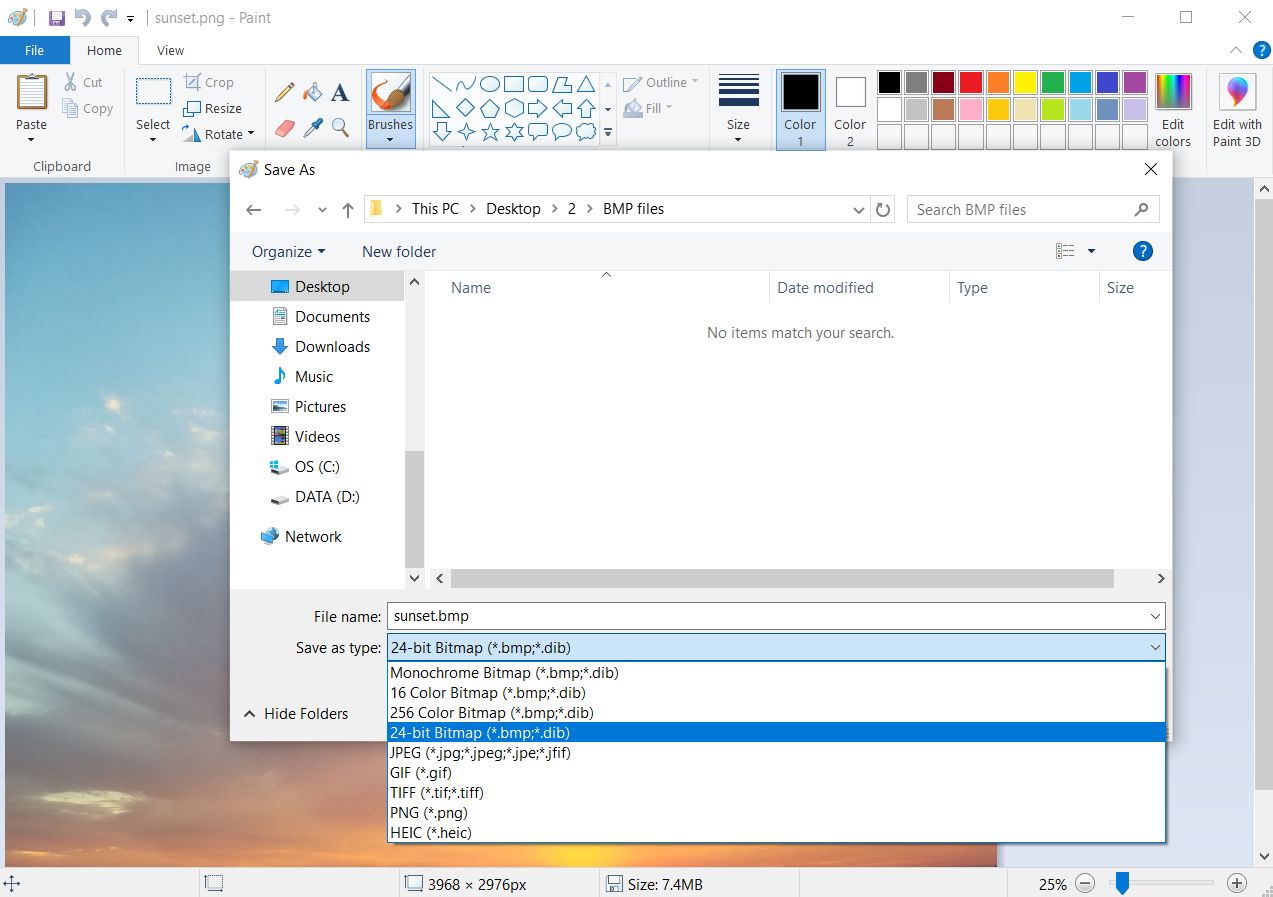1273x897 pixels.
Task: Create a New folder
Action: (399, 252)
